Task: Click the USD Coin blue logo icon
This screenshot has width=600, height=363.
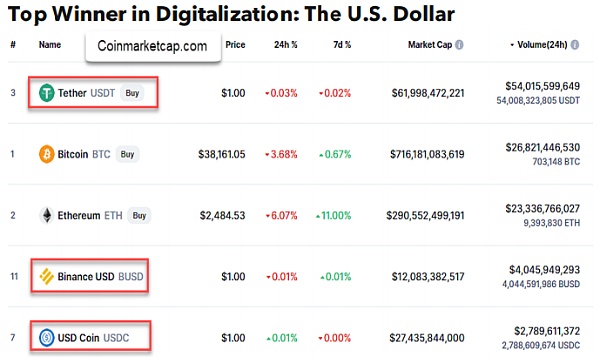Action: point(47,338)
